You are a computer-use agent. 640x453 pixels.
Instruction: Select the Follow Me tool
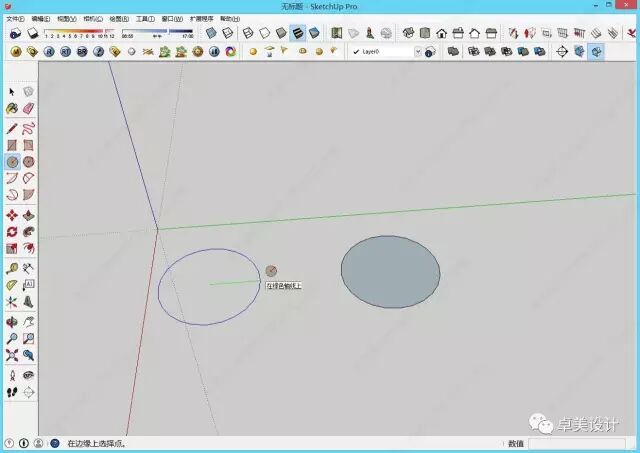(x=29, y=232)
